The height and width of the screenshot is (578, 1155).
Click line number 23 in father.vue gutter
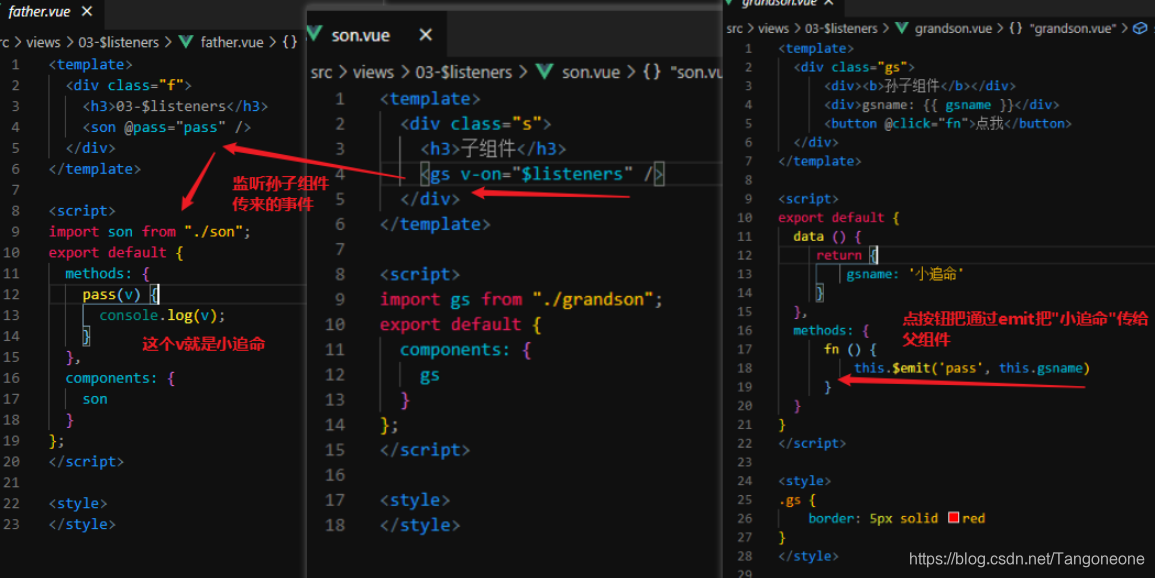coord(11,524)
